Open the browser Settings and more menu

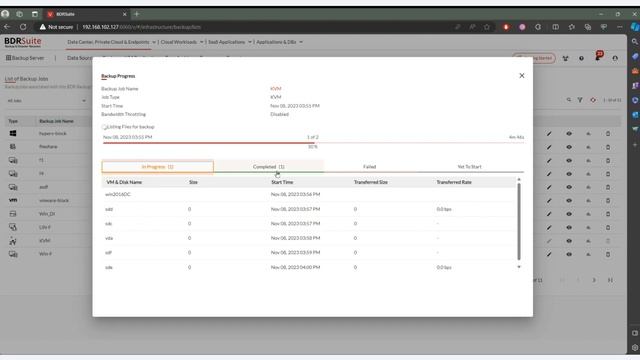tap(620, 27)
